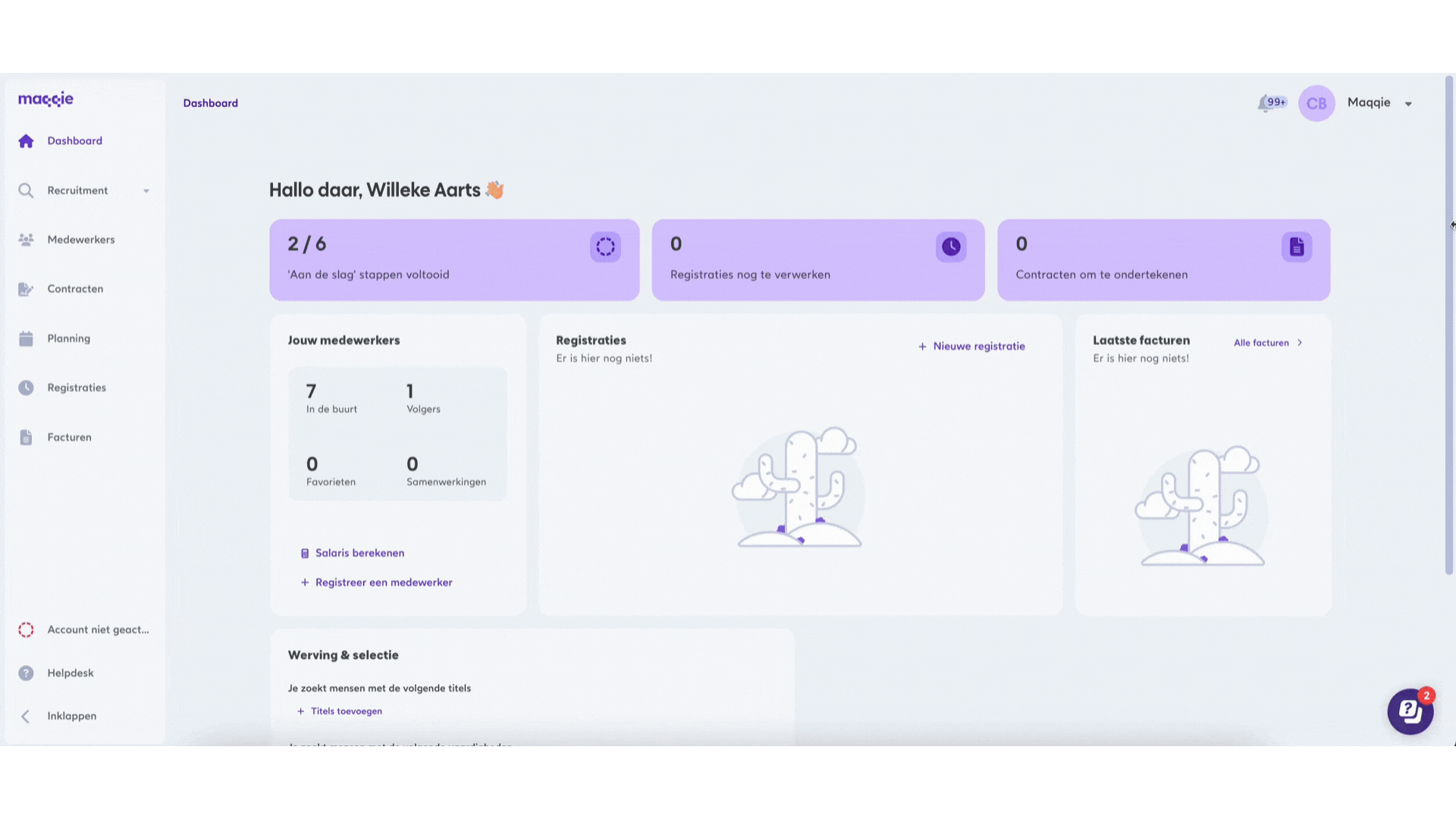The image size is (1456, 819).
Task: Click the Recruitment magnifier icon
Action: pos(26,190)
